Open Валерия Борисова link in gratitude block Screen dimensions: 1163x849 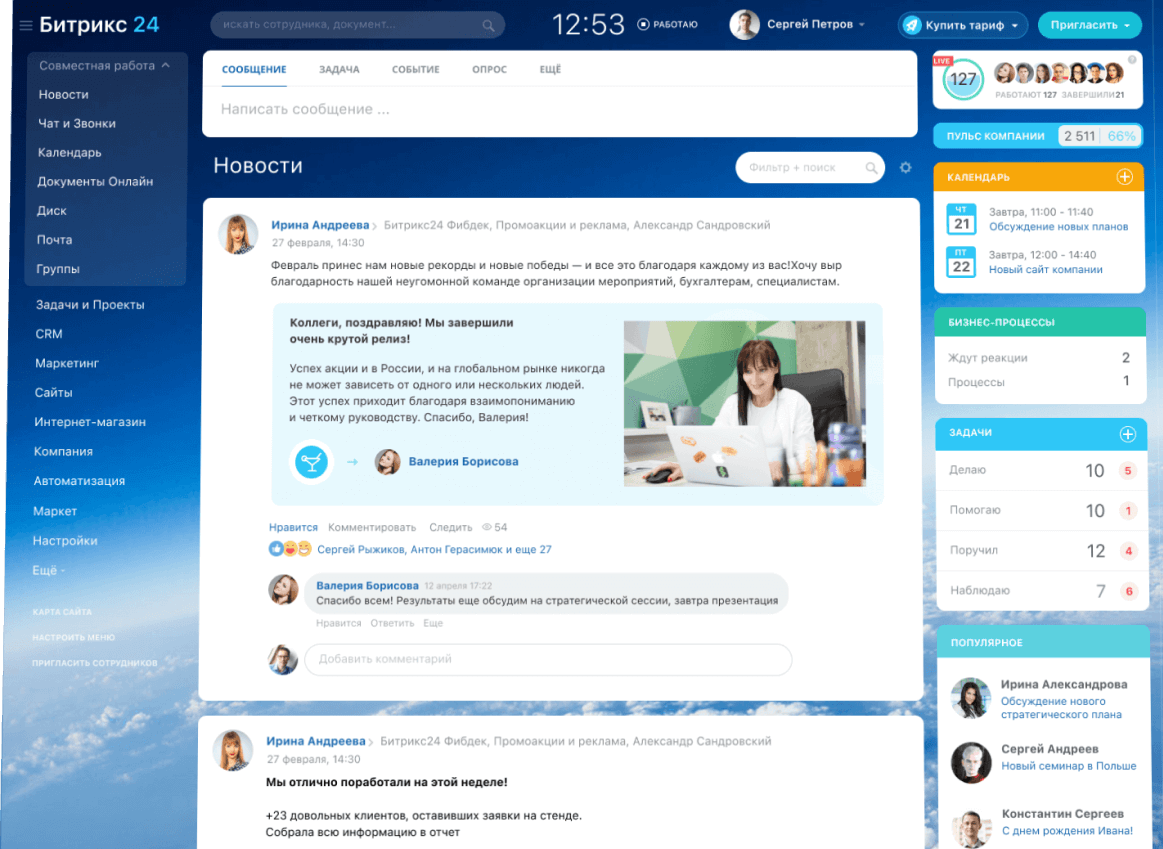click(x=464, y=461)
